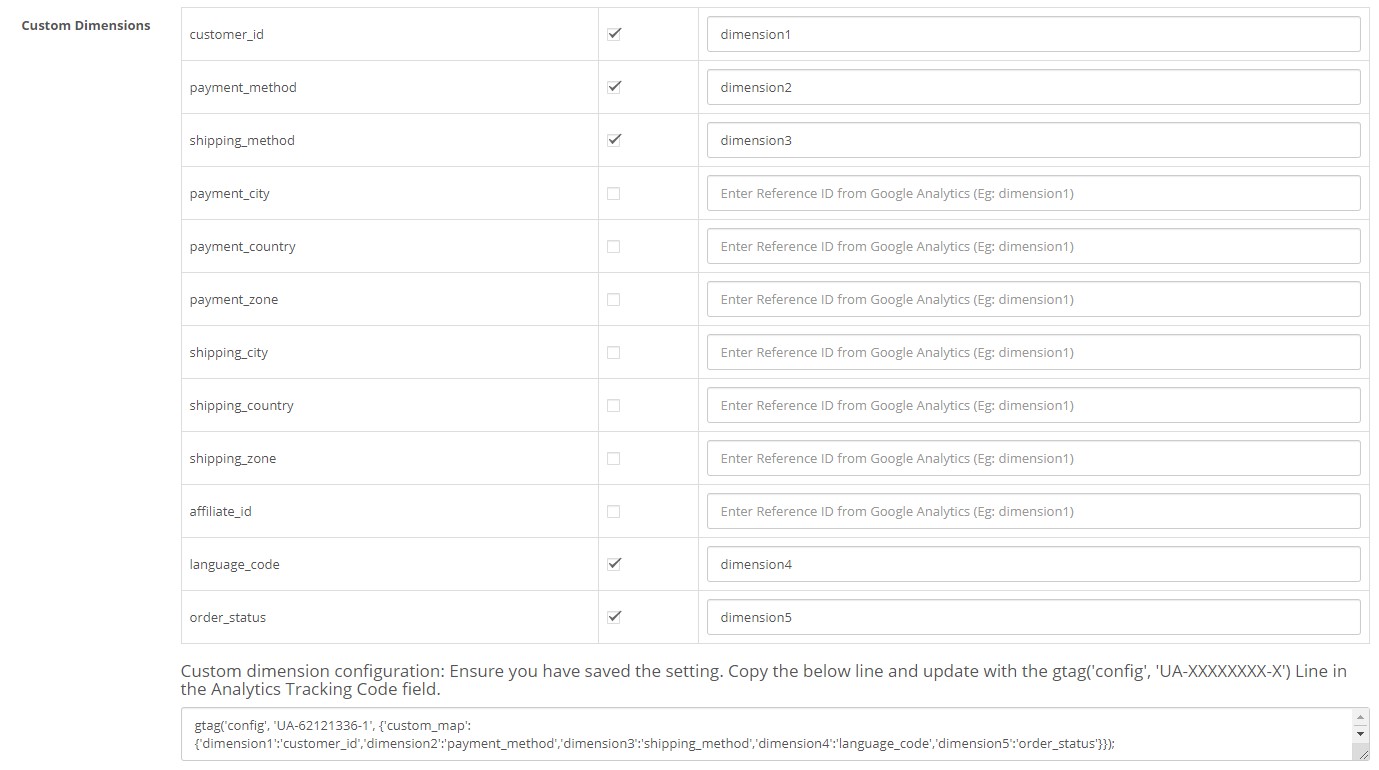Viewport: 1379px width, 770px height.
Task: Tick the payment_country checkbox
Action: tap(614, 246)
